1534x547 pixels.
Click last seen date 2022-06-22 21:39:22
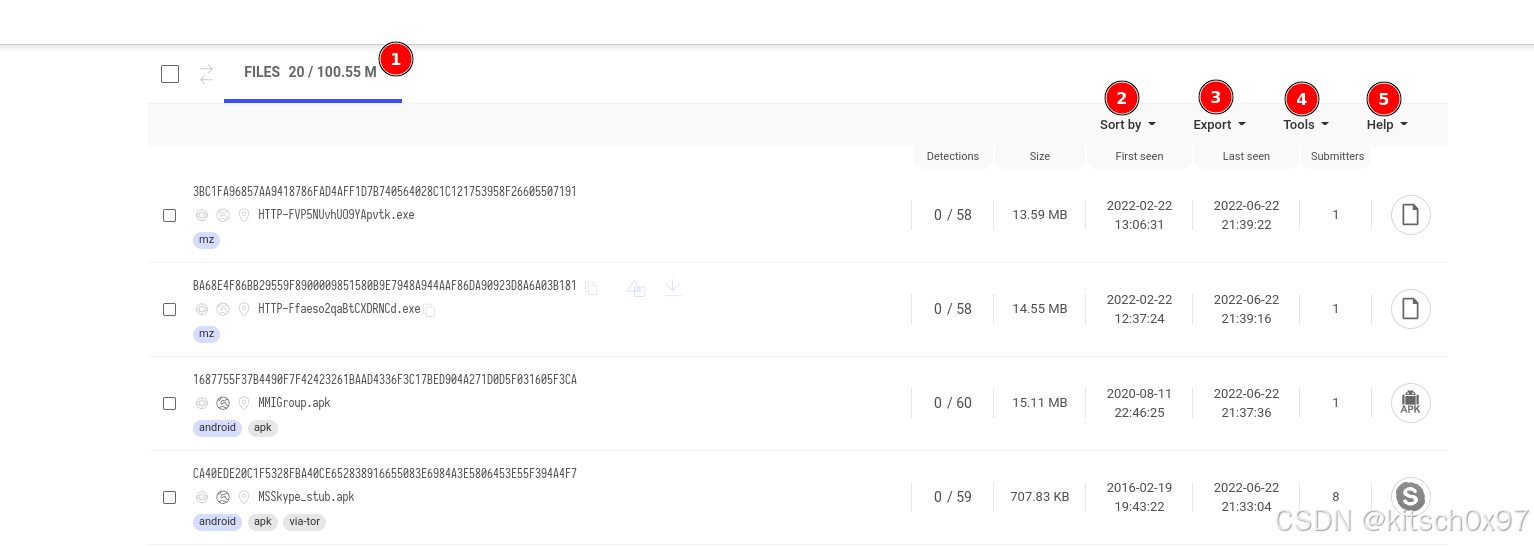click(1246, 215)
